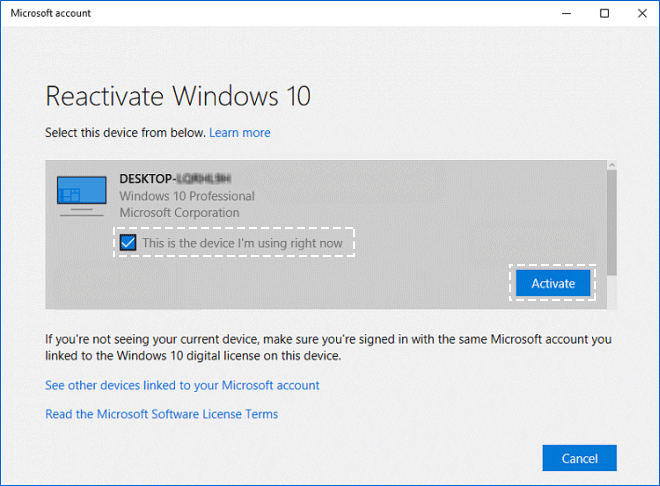Click the 'Reactivate Windows 10' heading
The width and height of the screenshot is (660, 486).
178,96
